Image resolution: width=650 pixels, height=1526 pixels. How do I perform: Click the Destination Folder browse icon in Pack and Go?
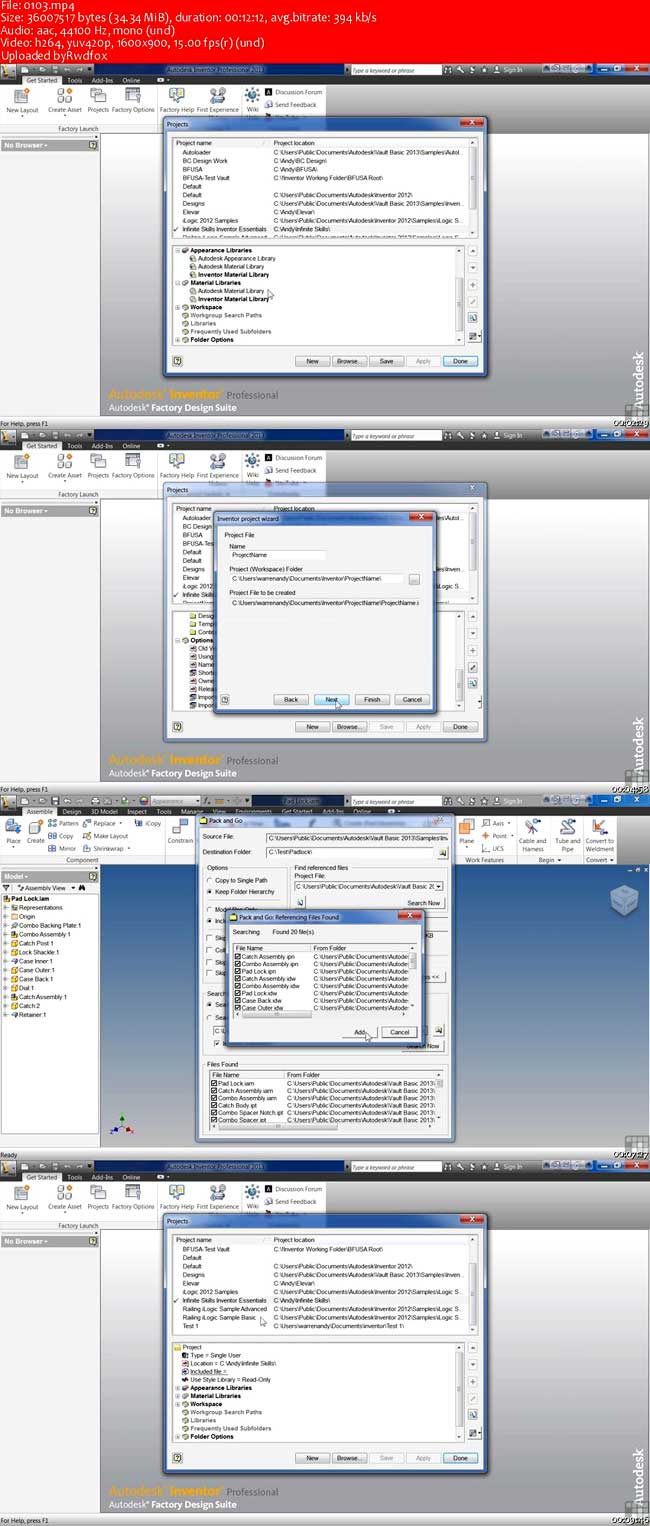pyautogui.click(x=442, y=852)
